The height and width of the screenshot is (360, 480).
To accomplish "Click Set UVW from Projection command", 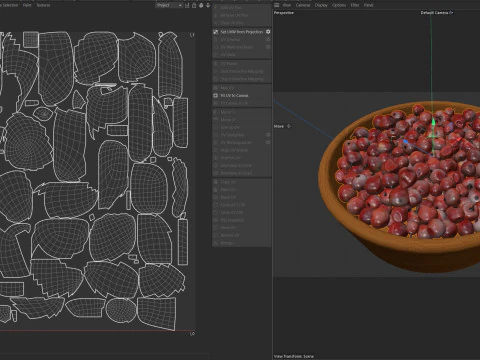I will pos(242,32).
